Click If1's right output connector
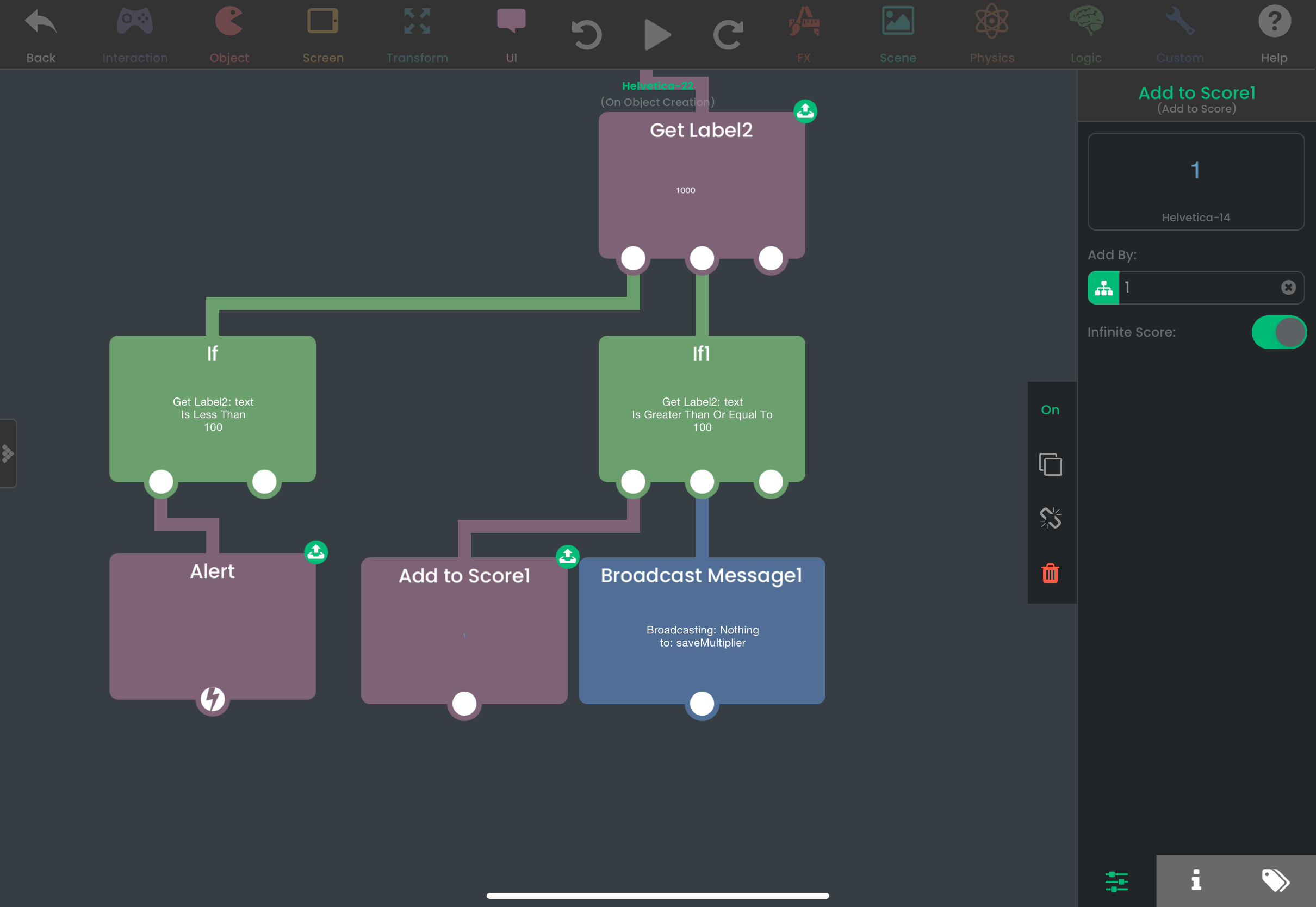Image resolution: width=1316 pixels, height=907 pixels. click(771, 482)
